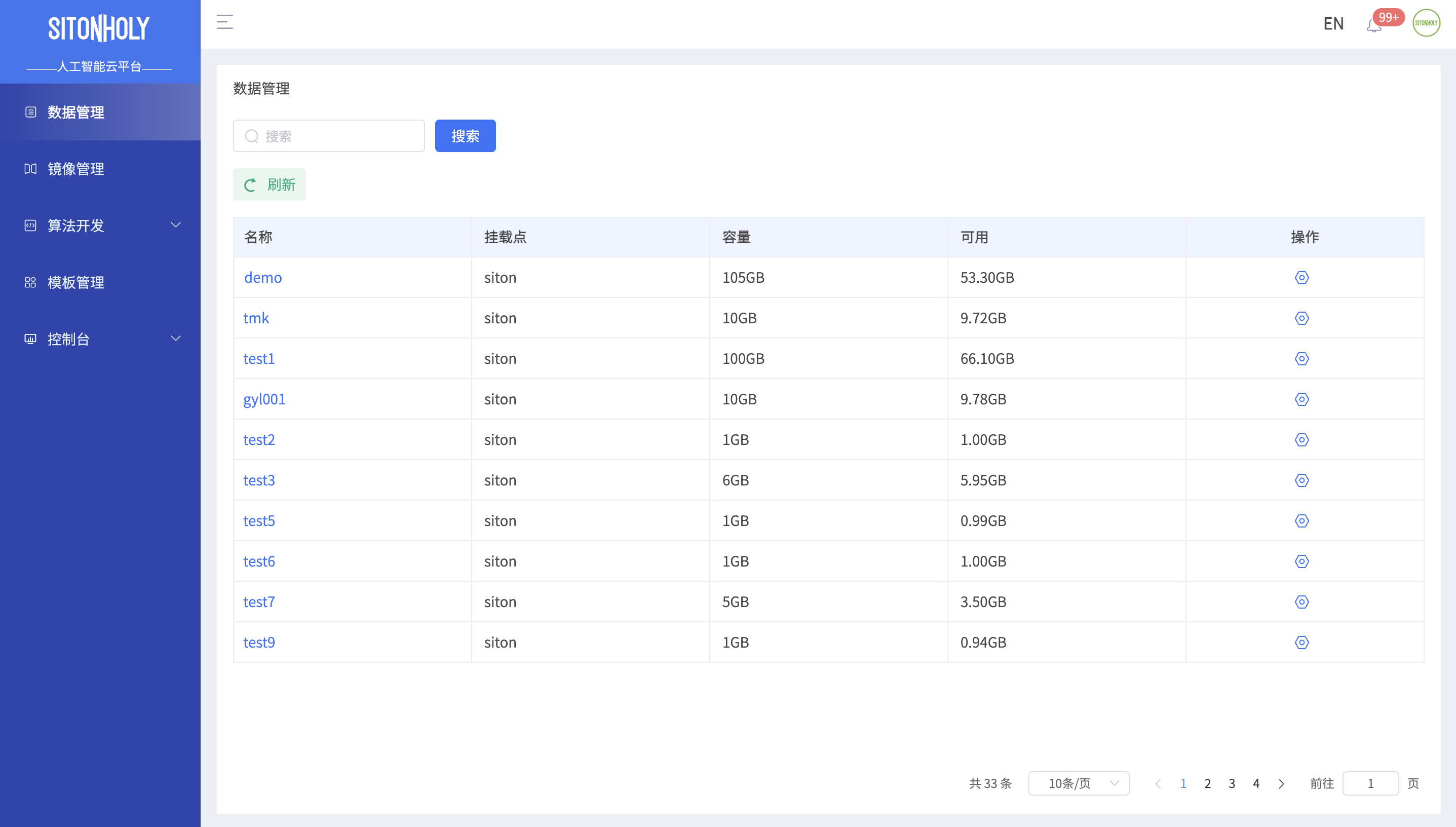This screenshot has width=1456, height=827.
Task: Go to next page arrow
Action: click(x=1281, y=784)
